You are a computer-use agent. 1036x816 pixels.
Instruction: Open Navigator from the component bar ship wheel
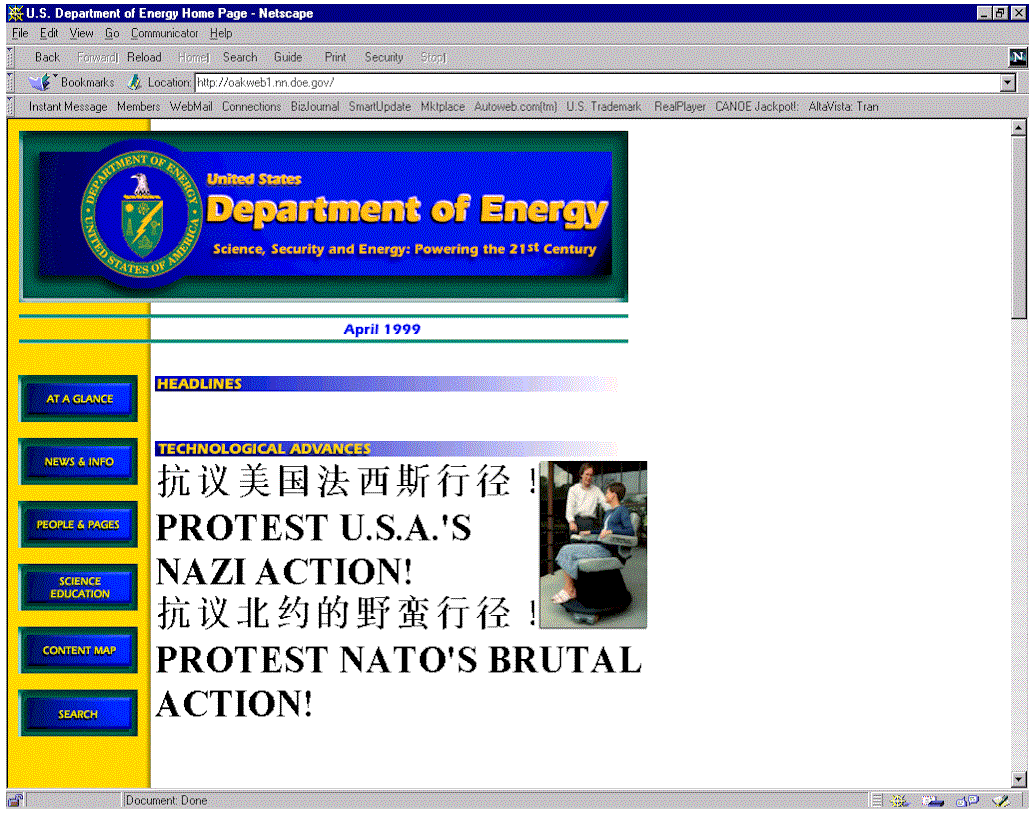coord(899,800)
